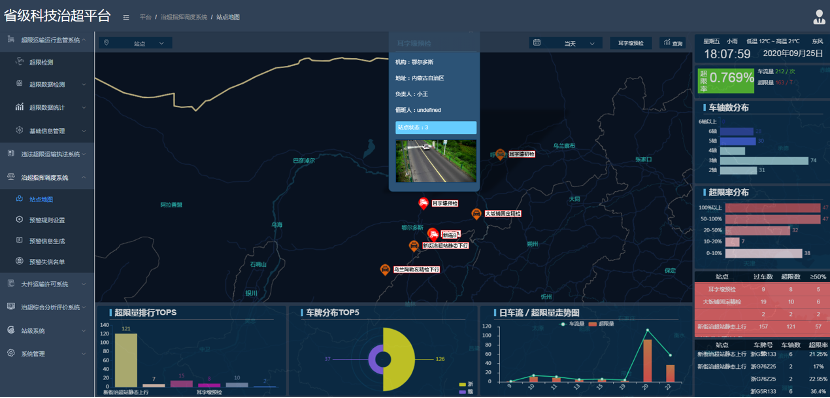Toggle 车流量 legend in trend chart
Viewport: 830px width, 398px height.
point(572,323)
